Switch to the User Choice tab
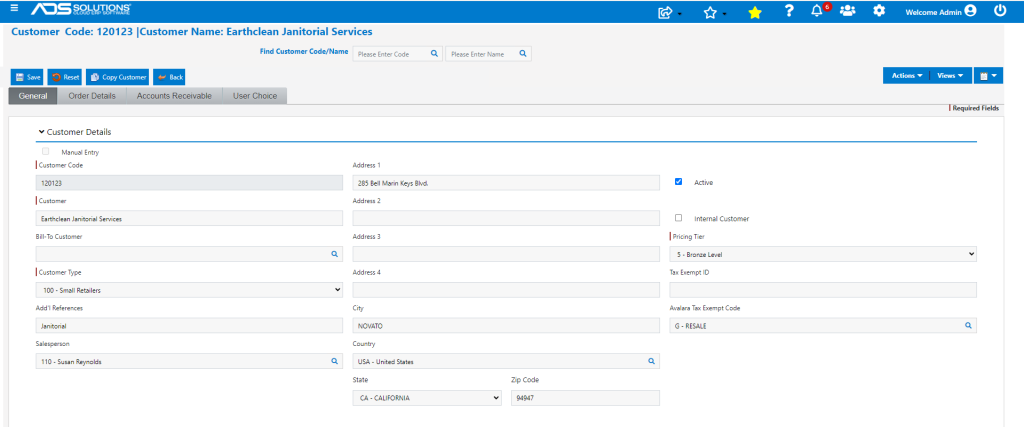Screen dimensions: 1024x427 pyautogui.click(x=255, y=96)
